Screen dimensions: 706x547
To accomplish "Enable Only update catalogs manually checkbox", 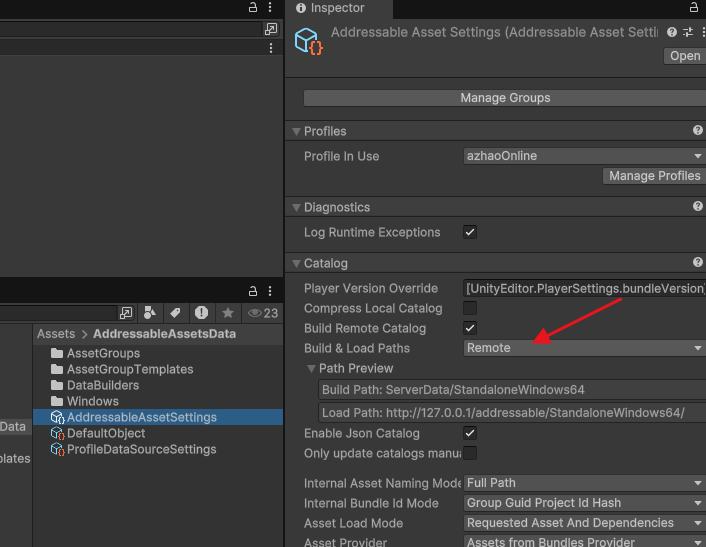I will click(470, 453).
